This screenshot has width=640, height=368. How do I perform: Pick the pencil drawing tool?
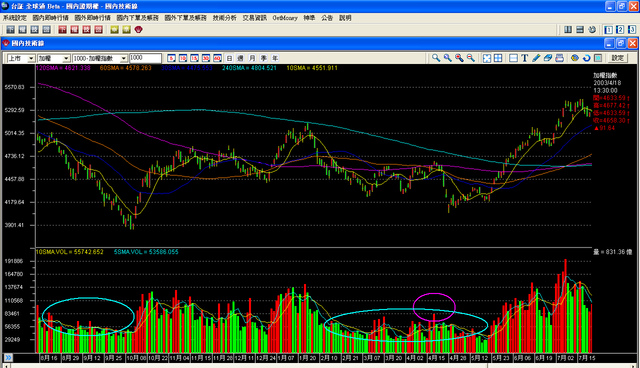click(536, 58)
